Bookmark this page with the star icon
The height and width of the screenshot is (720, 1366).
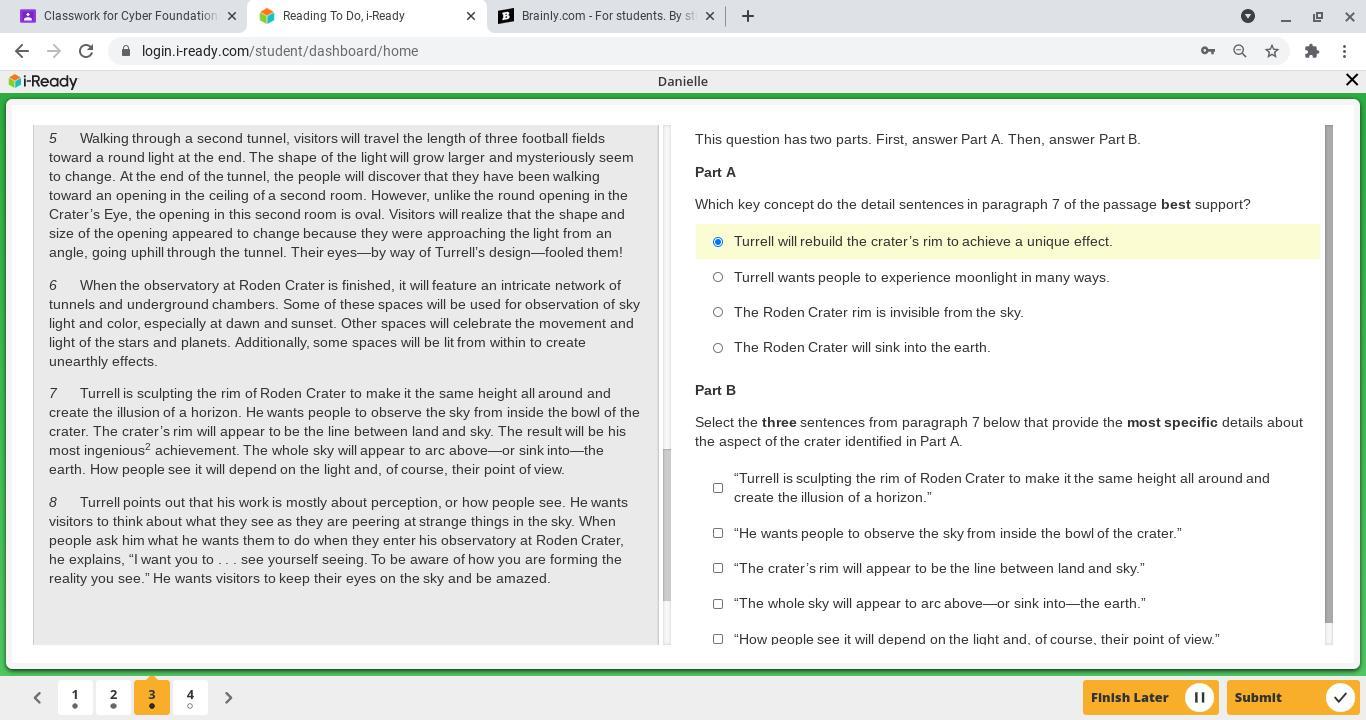tap(1271, 51)
